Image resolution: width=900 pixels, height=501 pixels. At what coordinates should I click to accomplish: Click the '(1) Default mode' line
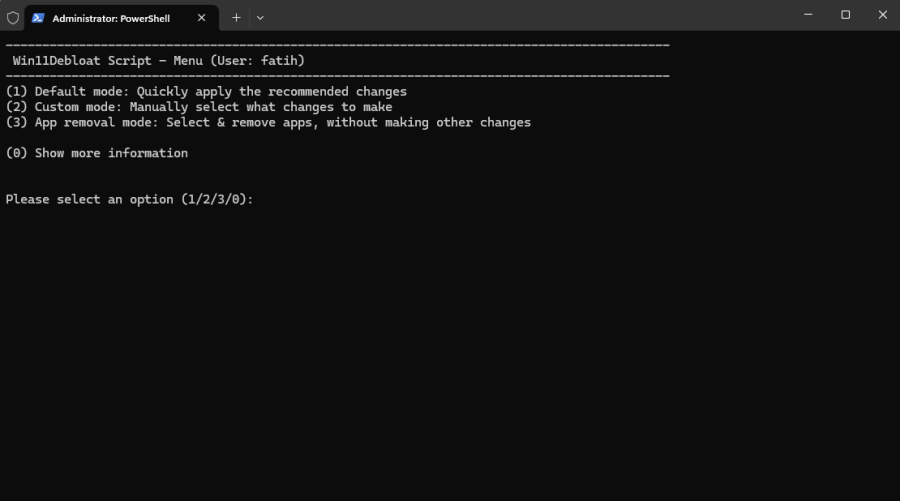click(206, 91)
